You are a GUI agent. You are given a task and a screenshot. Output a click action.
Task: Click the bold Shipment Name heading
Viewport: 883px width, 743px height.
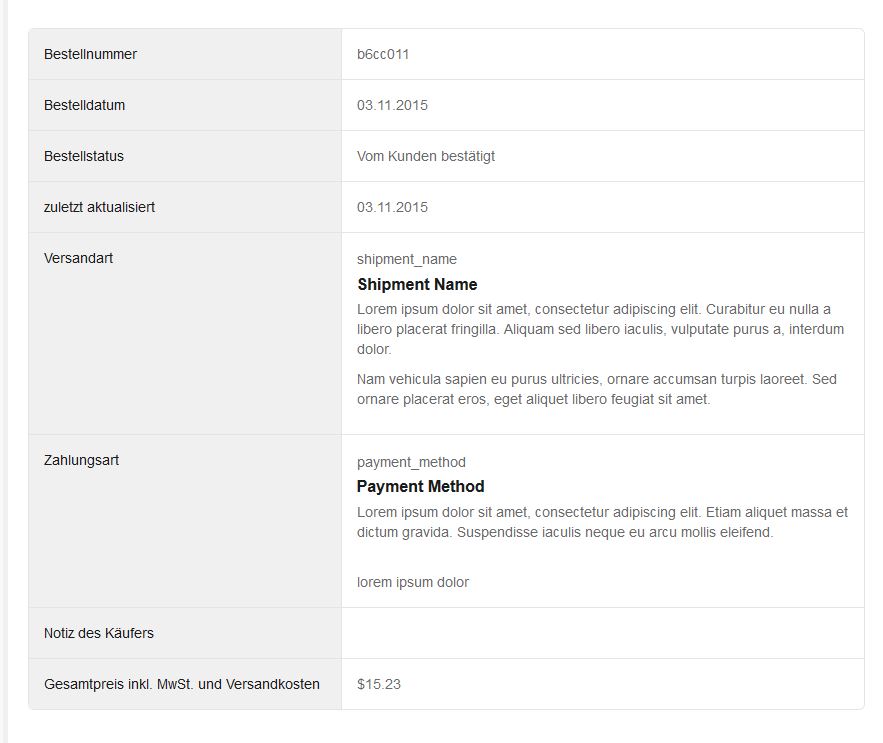(x=417, y=284)
